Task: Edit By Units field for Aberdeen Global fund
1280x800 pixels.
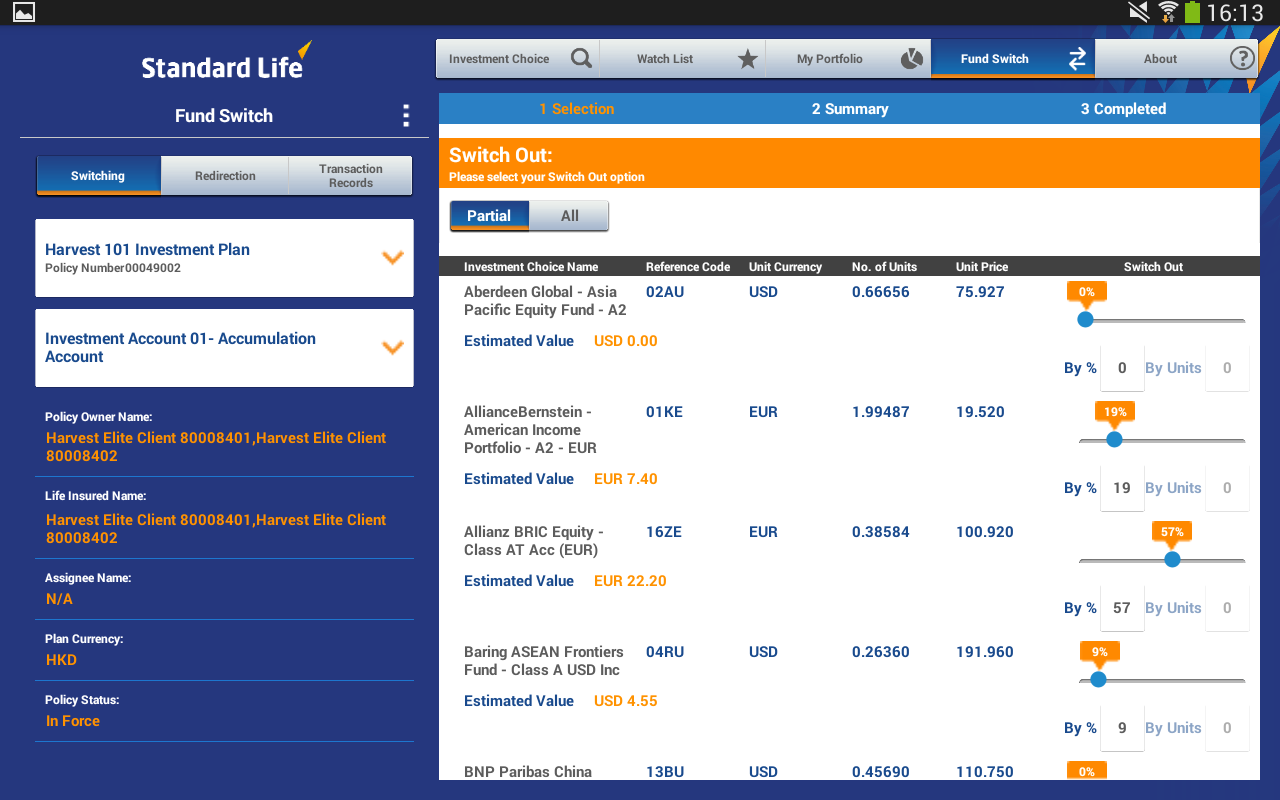Action: coord(1227,368)
